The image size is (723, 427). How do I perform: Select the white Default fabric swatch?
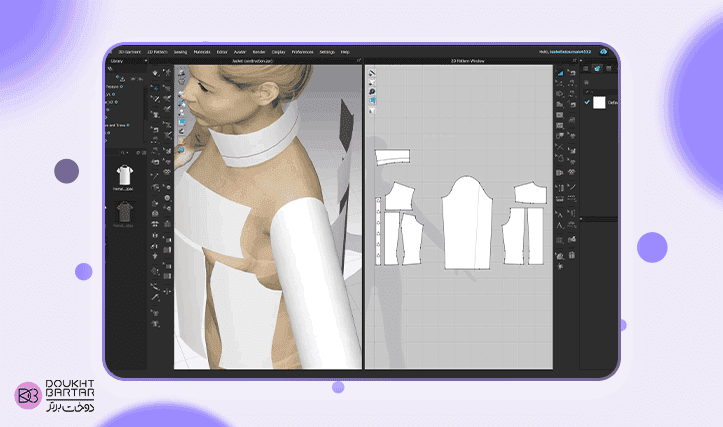(599, 102)
